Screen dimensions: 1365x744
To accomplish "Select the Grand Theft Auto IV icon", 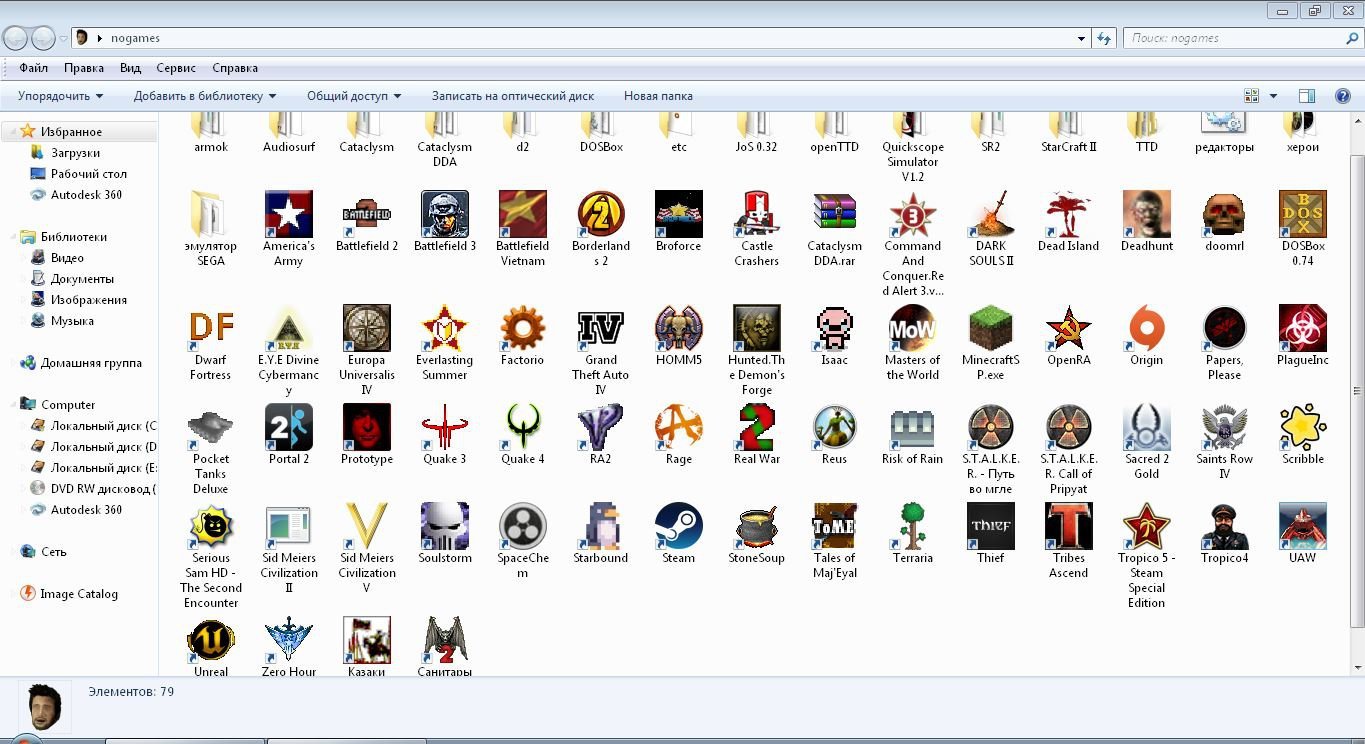I will click(600, 329).
